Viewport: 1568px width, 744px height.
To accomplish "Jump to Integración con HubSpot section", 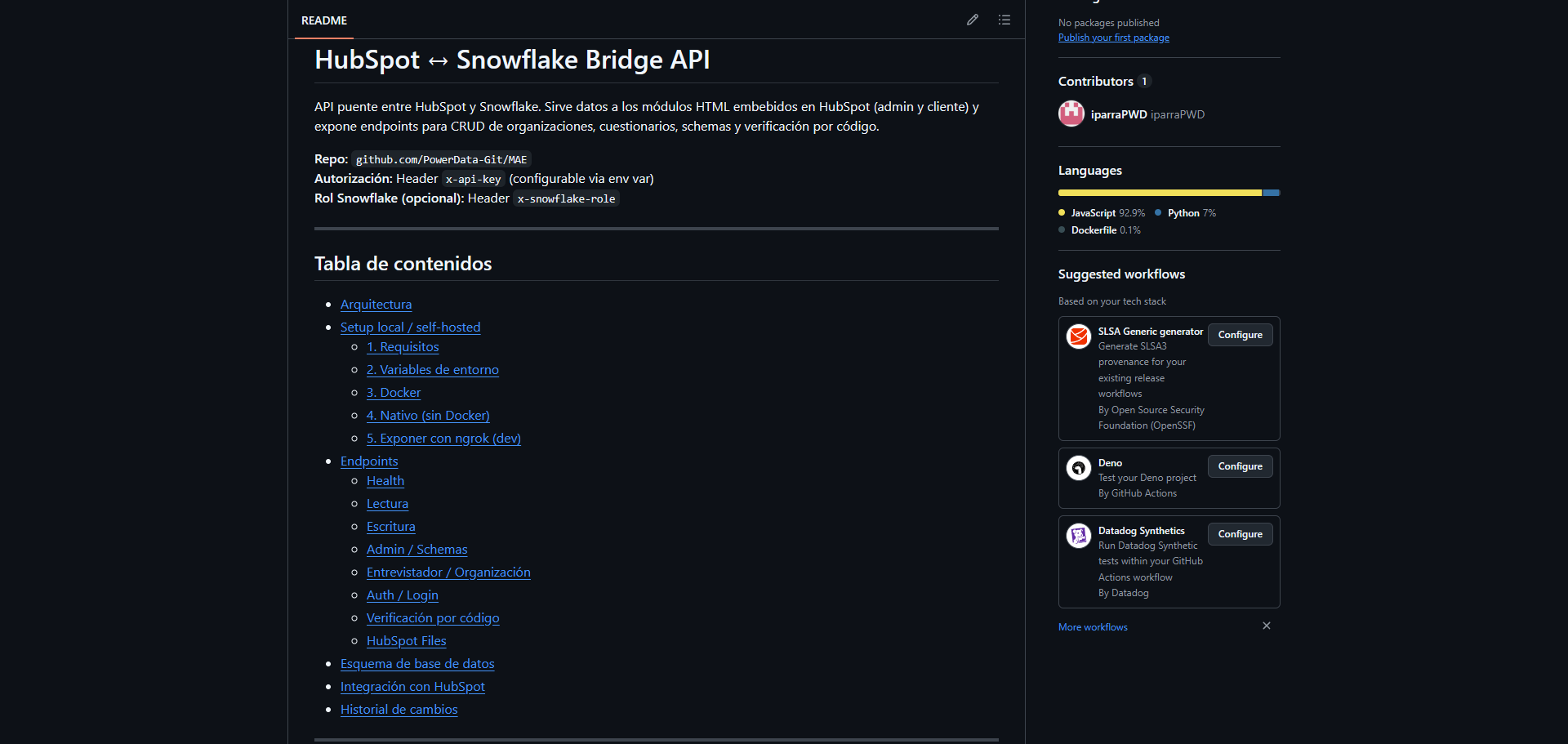I will (412, 686).
